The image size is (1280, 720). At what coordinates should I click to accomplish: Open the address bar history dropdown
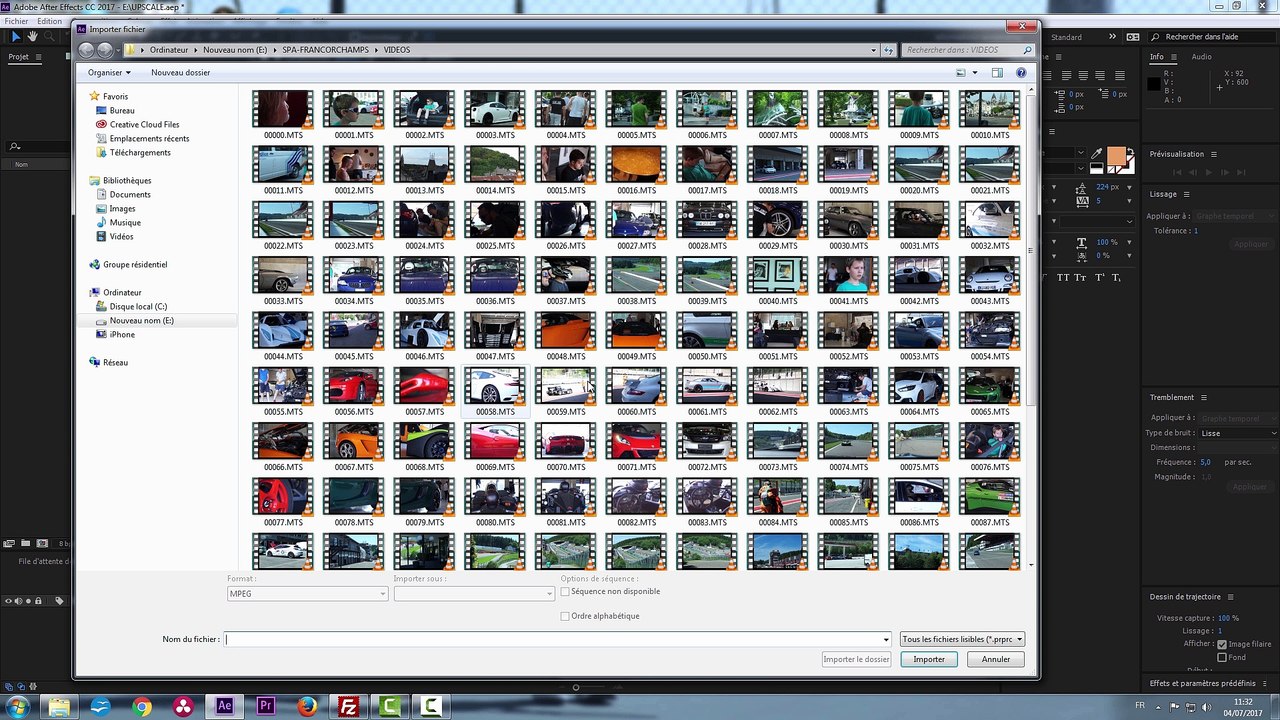(x=874, y=50)
